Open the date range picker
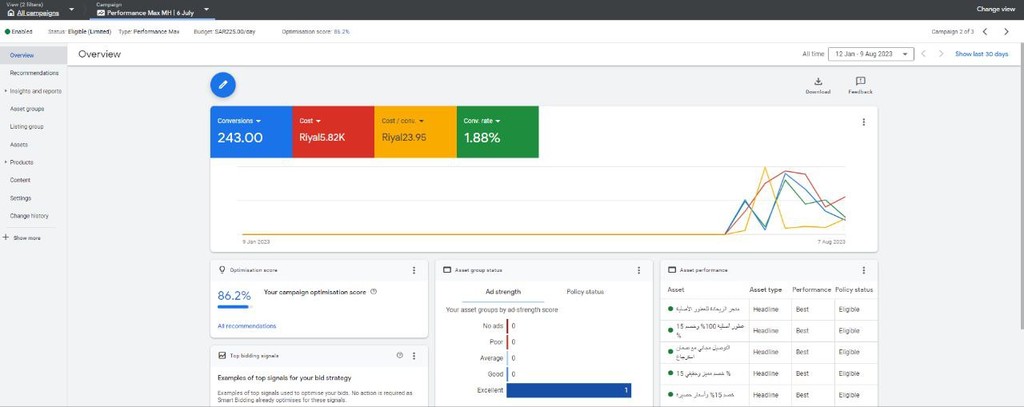This screenshot has width=1024, height=407. [871, 54]
